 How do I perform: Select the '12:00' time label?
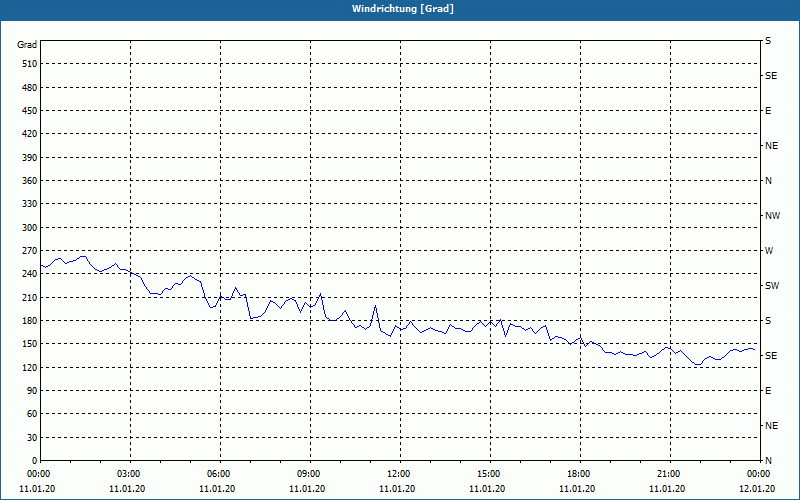click(398, 474)
